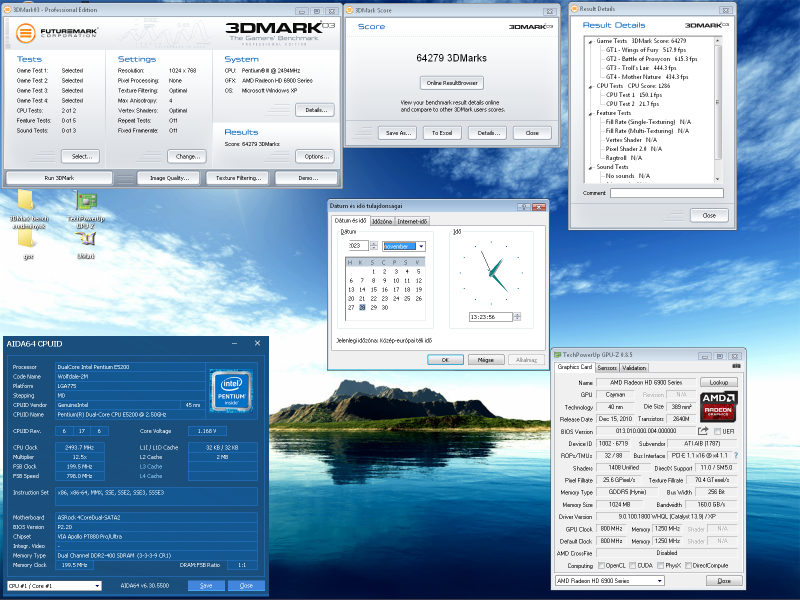Click the System Details button
The width and height of the screenshot is (800, 600).
(315, 110)
